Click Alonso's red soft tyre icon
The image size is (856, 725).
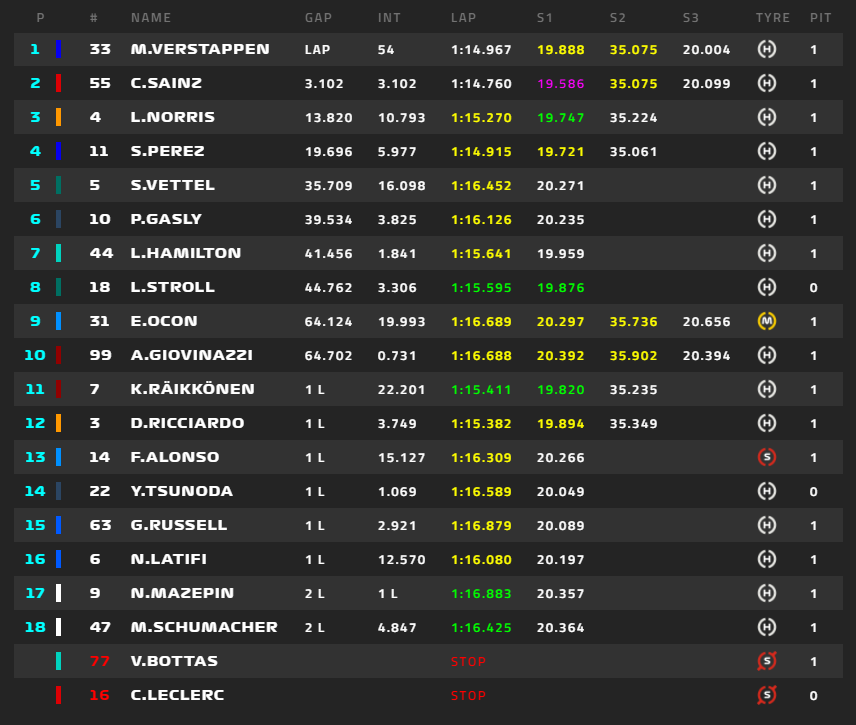pyautogui.click(x=767, y=457)
